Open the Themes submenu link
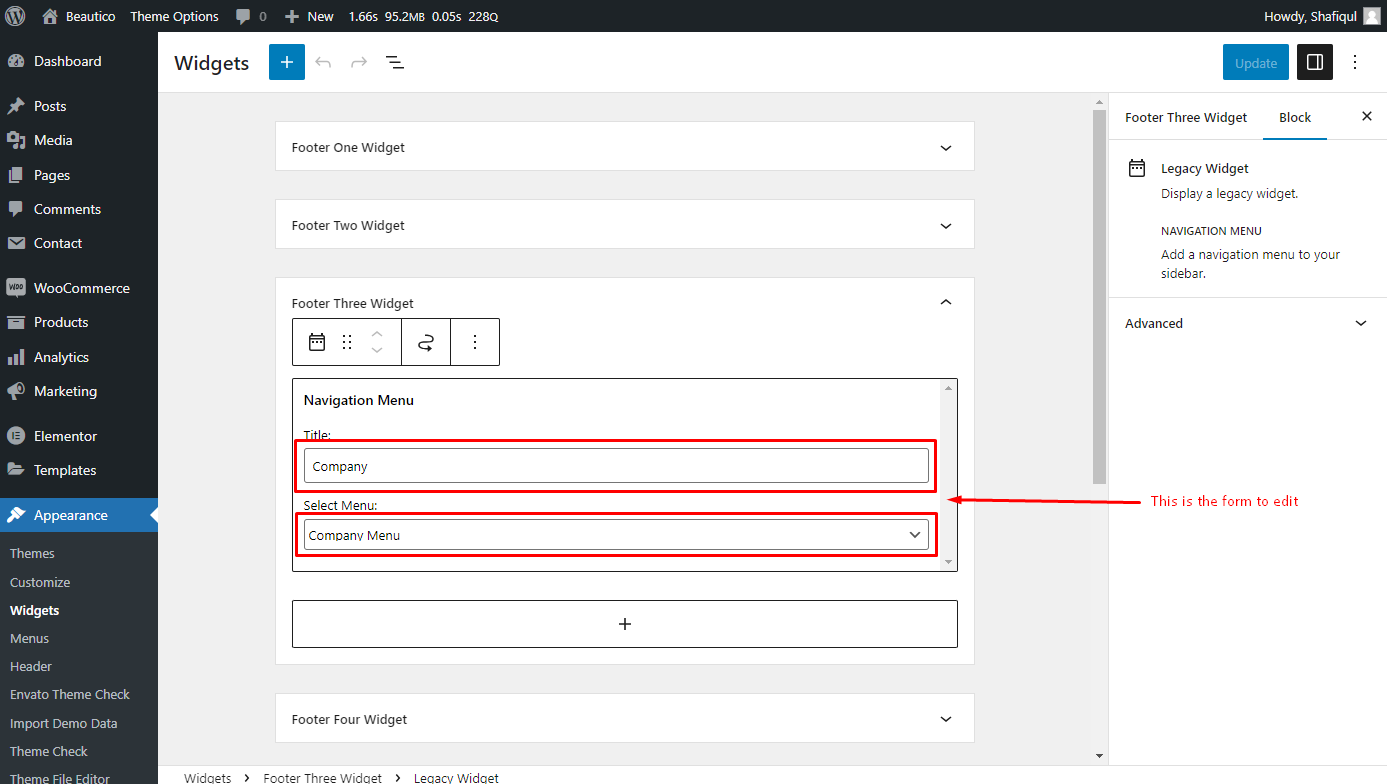This screenshot has width=1387, height=784. 32,553
